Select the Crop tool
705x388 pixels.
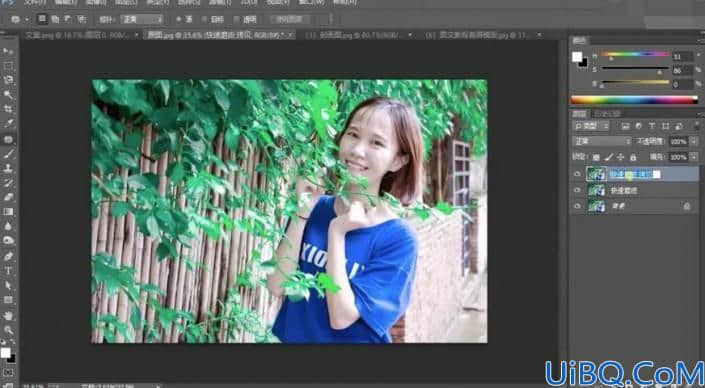coord(8,109)
